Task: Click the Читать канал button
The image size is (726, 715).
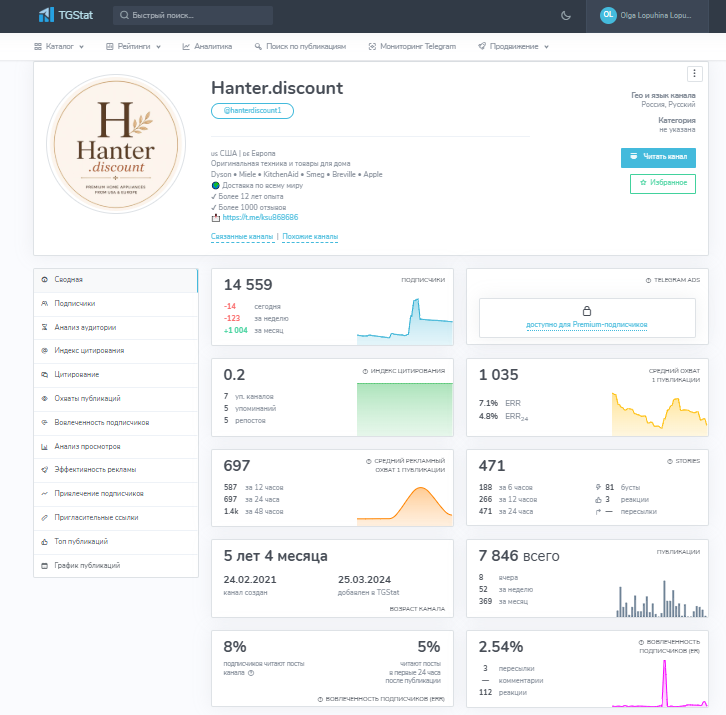Action: coord(658,157)
